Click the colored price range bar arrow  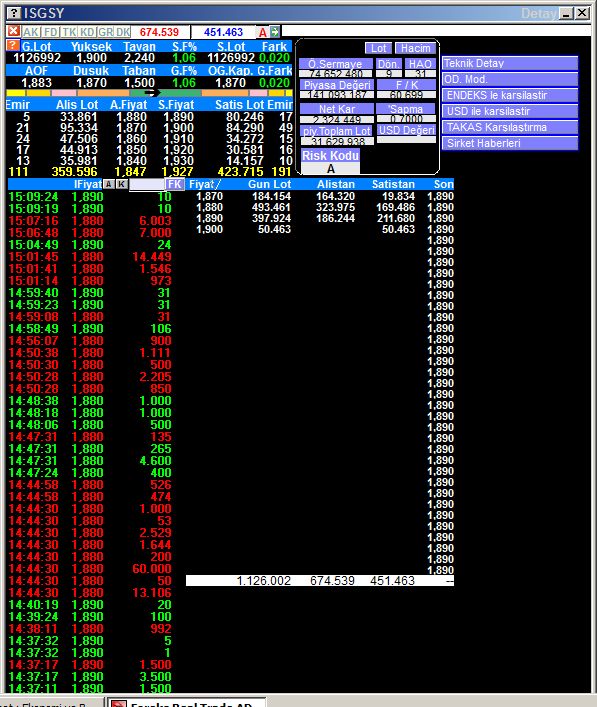(x=152, y=92)
